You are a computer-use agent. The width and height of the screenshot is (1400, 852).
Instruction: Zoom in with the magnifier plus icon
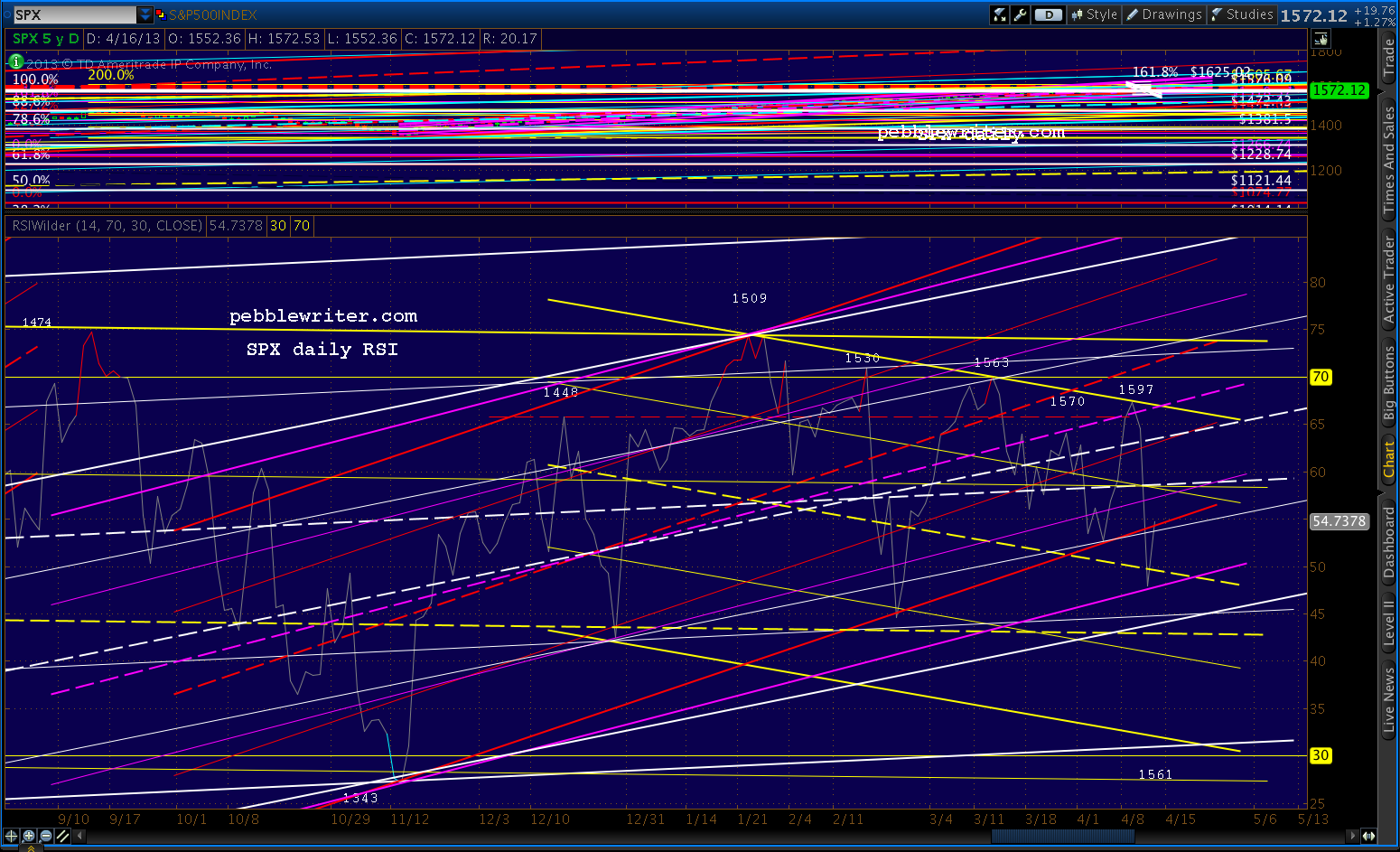click(x=29, y=836)
